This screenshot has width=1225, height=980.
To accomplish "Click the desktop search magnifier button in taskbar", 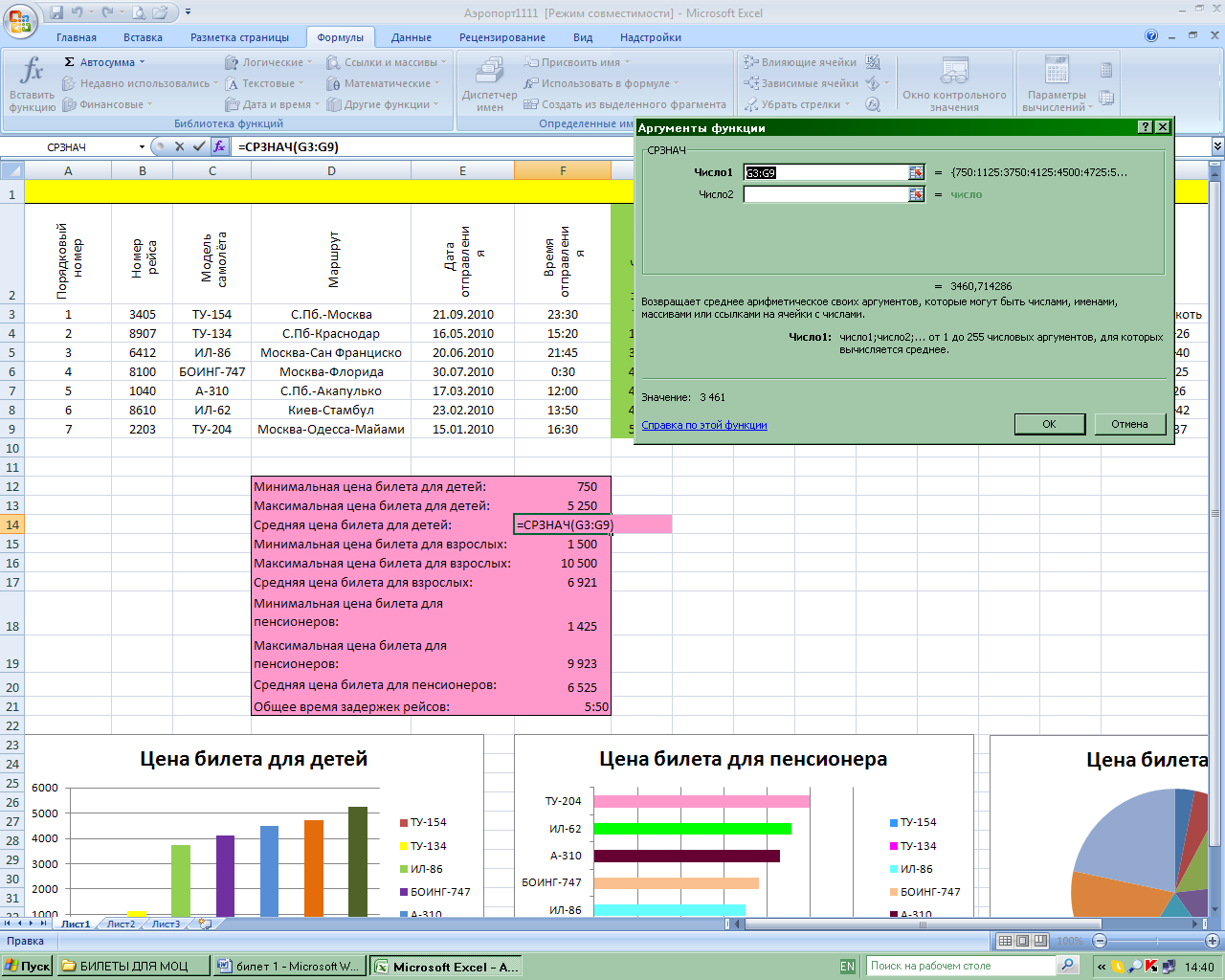I will click(x=1068, y=966).
